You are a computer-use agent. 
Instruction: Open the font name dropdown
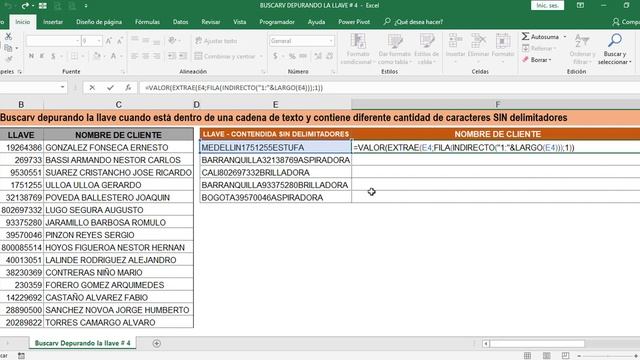[x=78, y=41]
